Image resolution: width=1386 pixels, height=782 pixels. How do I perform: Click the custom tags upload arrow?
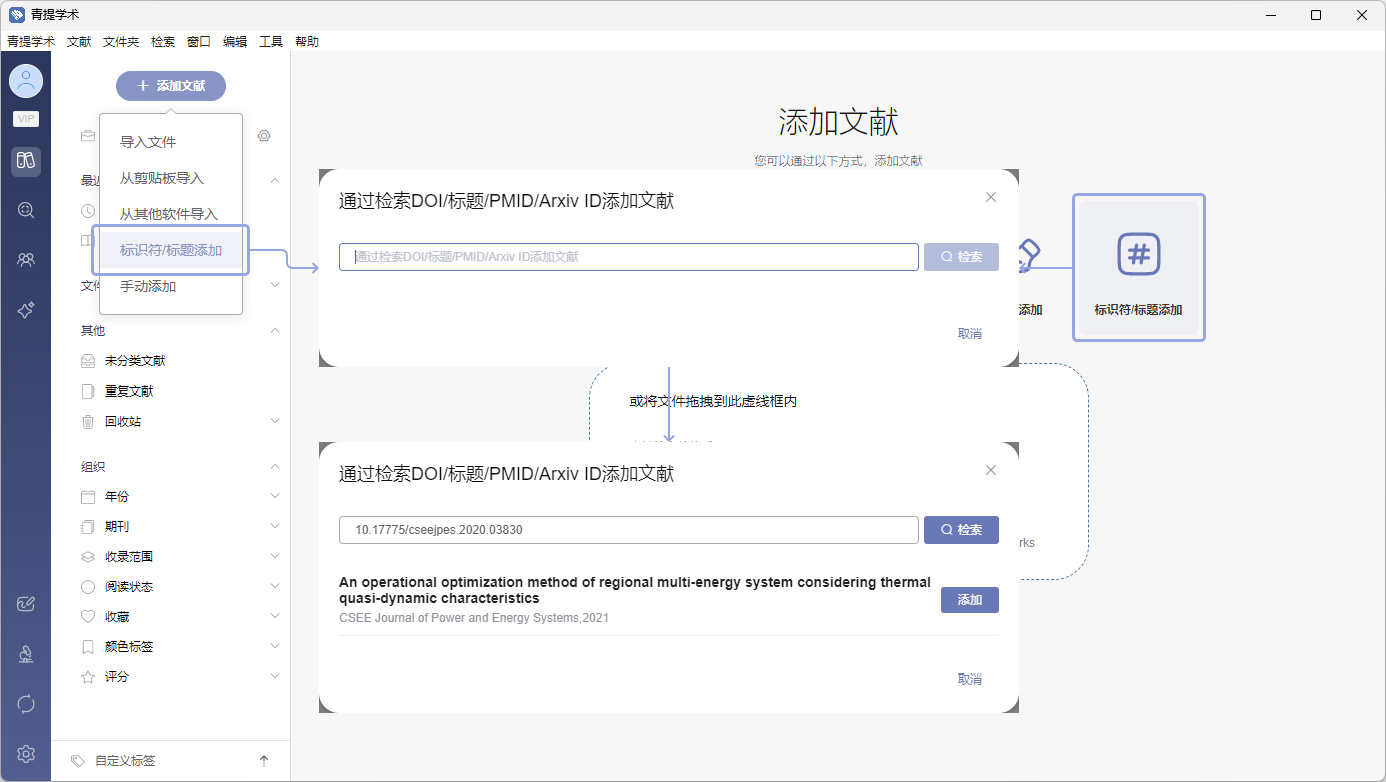point(264,761)
